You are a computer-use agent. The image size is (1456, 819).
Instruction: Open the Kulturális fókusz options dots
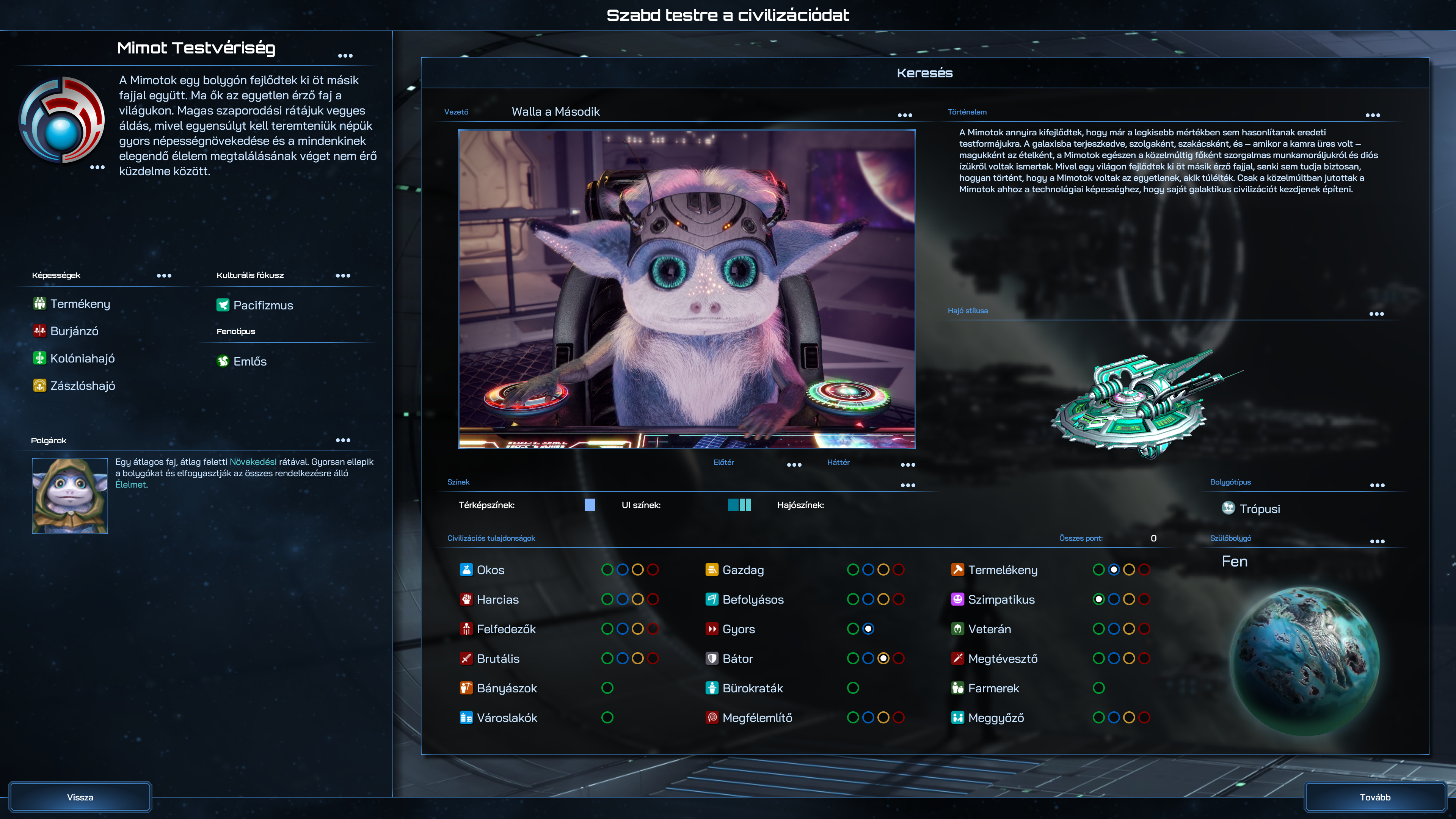(342, 276)
